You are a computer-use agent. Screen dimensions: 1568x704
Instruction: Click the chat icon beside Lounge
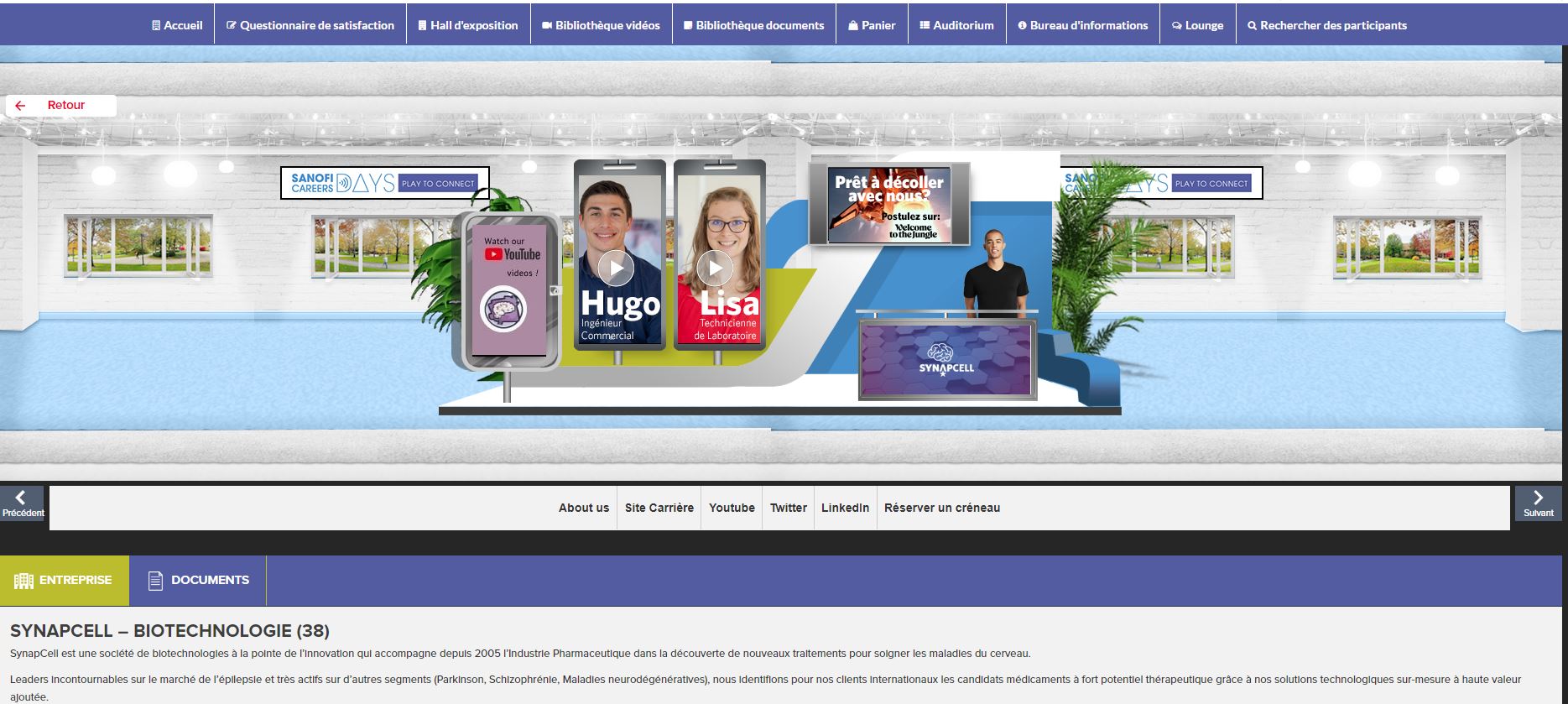tap(1177, 25)
